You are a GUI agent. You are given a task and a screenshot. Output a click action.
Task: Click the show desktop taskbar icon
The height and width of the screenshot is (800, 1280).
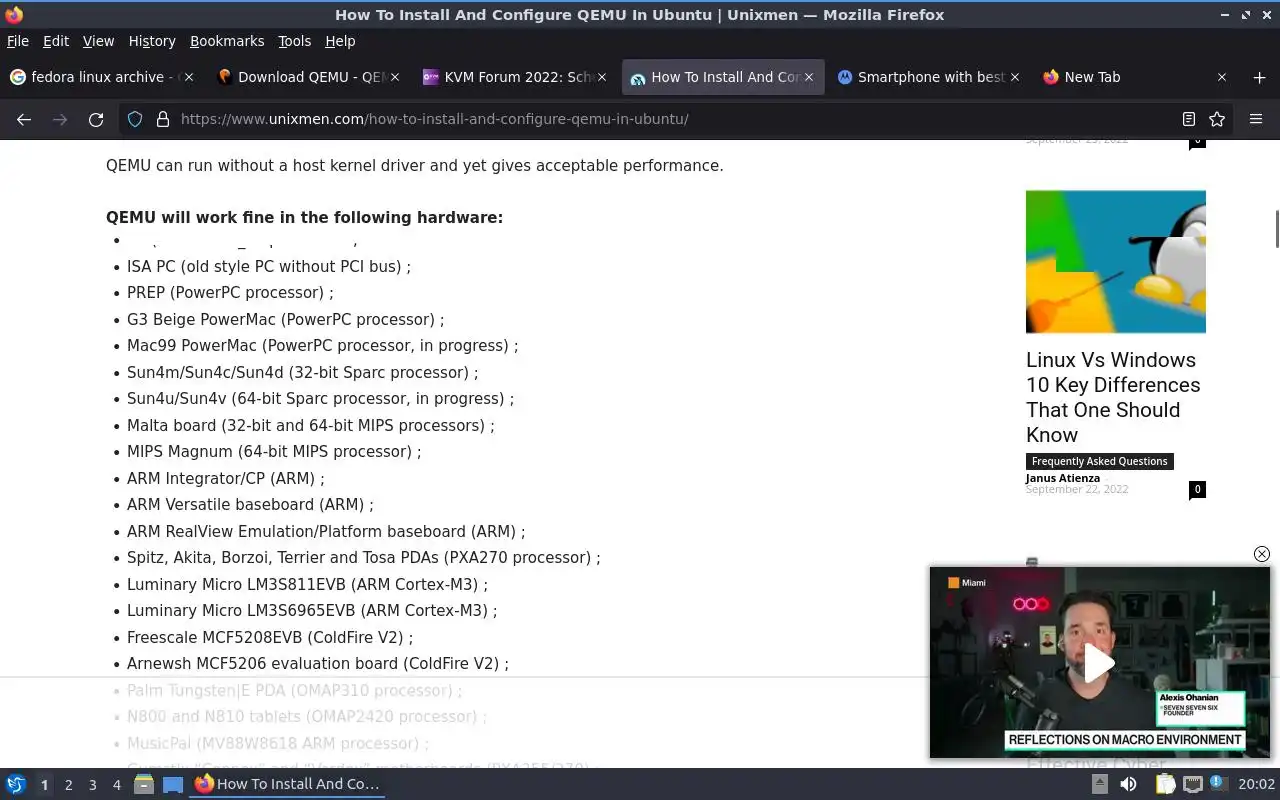coord(173,785)
